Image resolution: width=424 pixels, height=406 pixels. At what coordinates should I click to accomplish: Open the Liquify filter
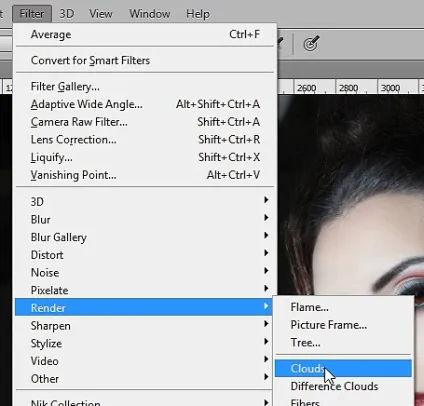tap(145, 157)
